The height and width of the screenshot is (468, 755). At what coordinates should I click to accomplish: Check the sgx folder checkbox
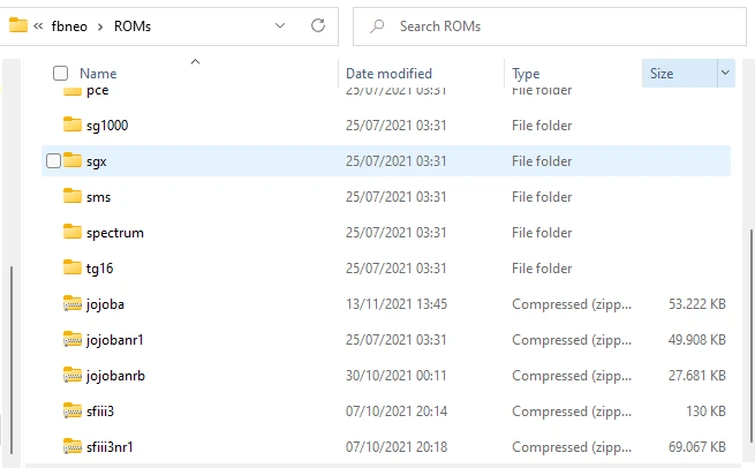(54, 161)
